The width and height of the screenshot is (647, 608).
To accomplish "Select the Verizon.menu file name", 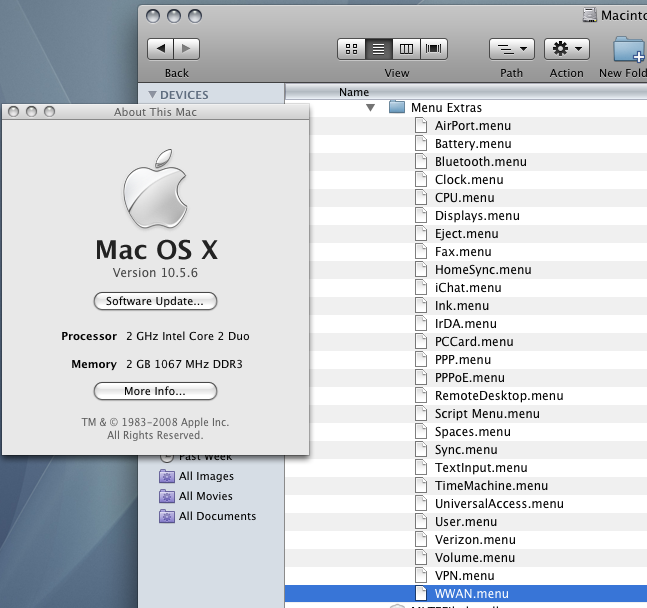I will [475, 540].
